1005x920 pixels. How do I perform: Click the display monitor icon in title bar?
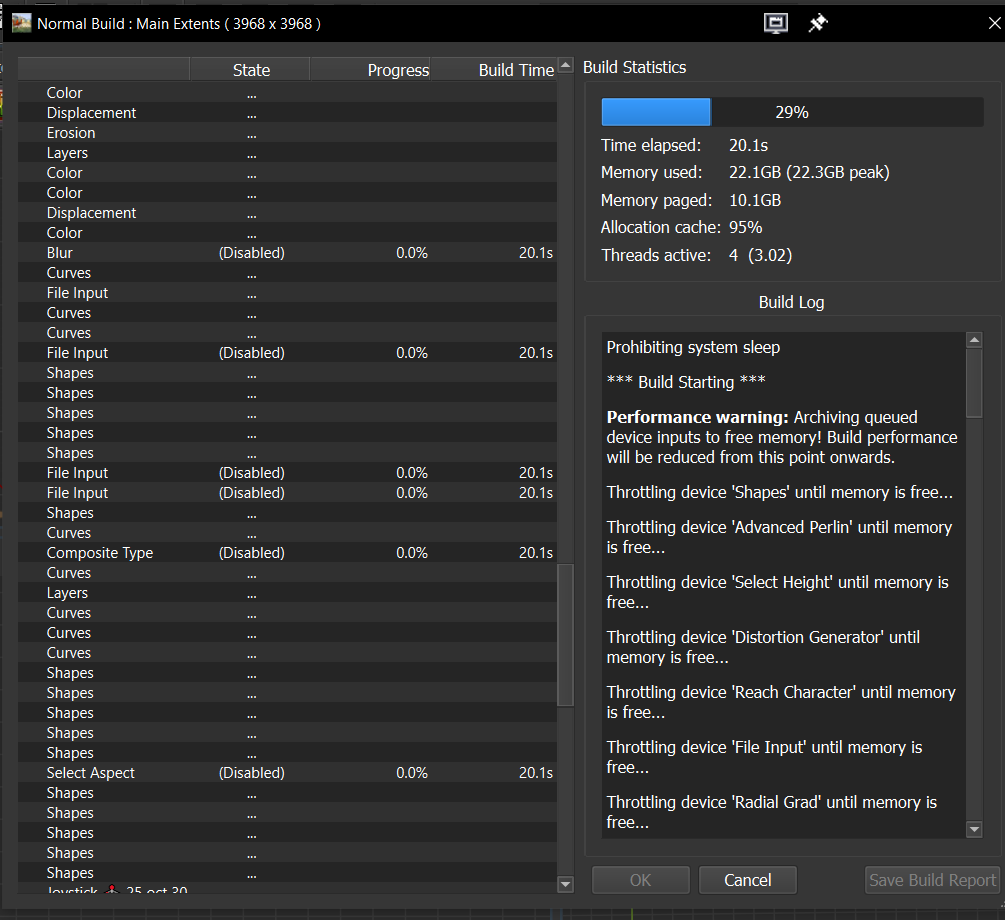coord(776,23)
